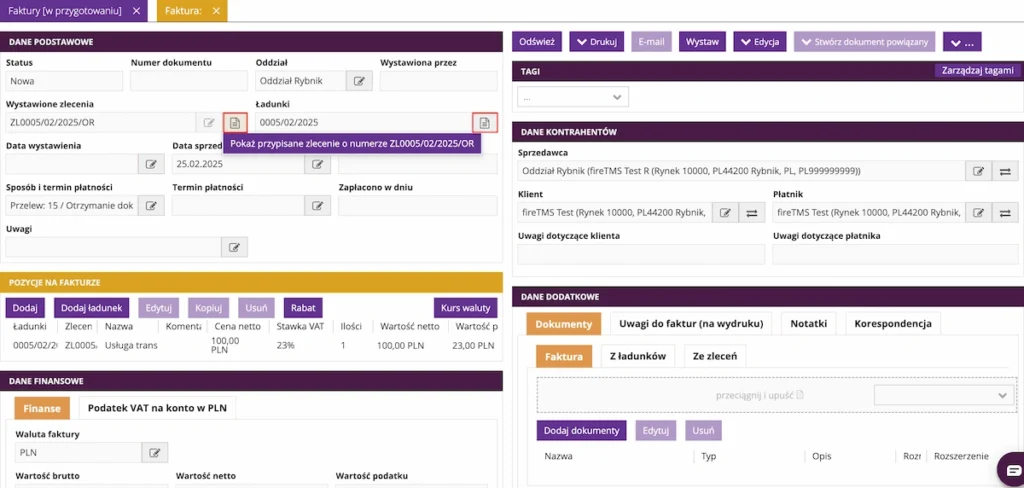Click the Kurs waluty button
The image size is (1024, 488).
coord(465,308)
